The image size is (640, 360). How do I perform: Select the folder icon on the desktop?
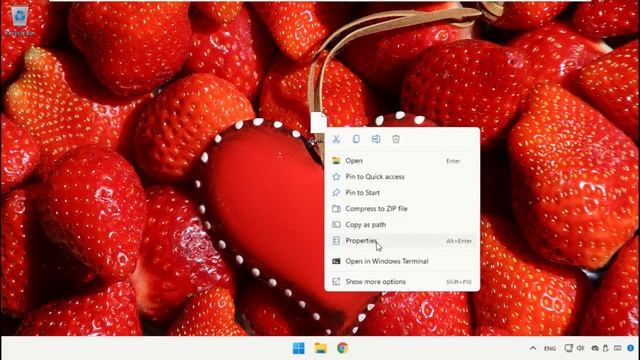point(318,122)
